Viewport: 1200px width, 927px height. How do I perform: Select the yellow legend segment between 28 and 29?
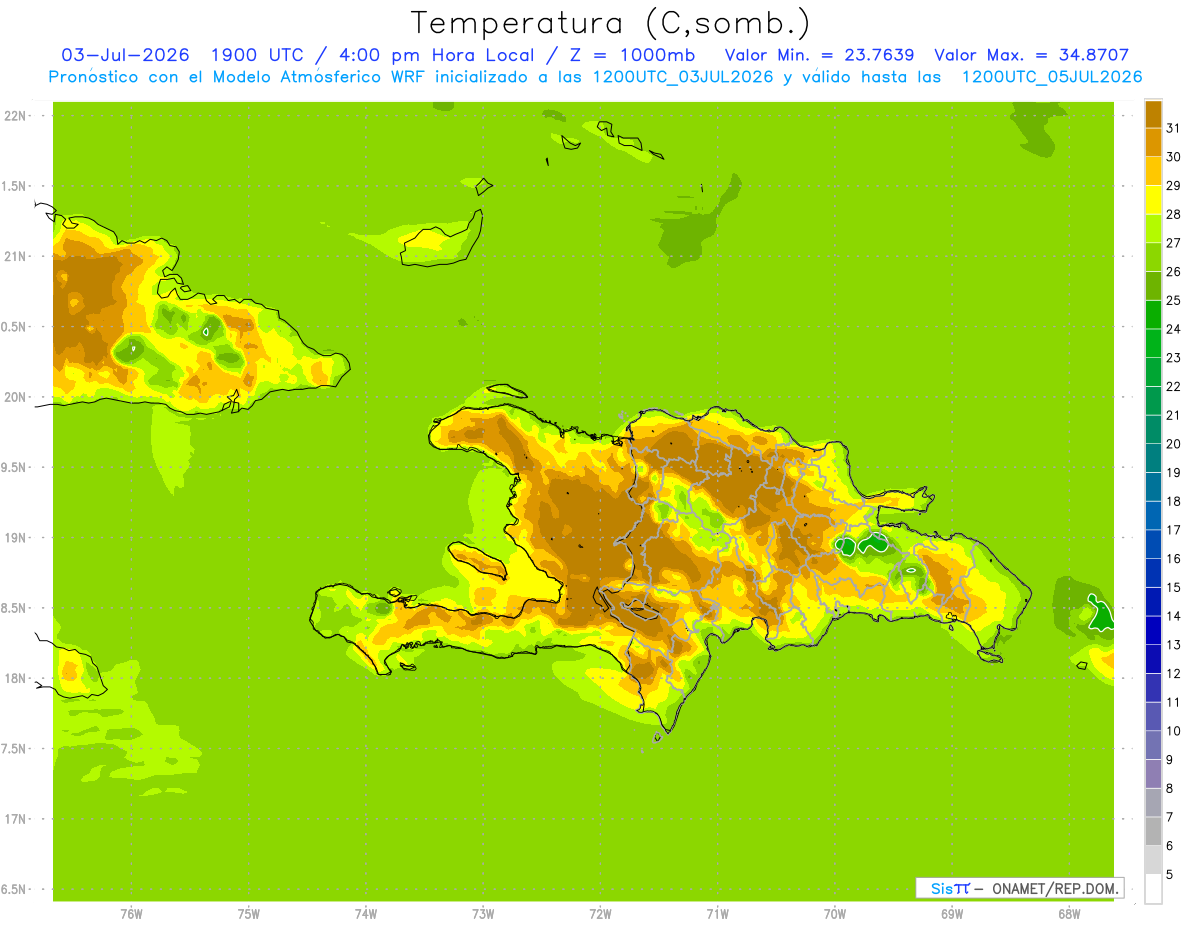[x=1153, y=200]
